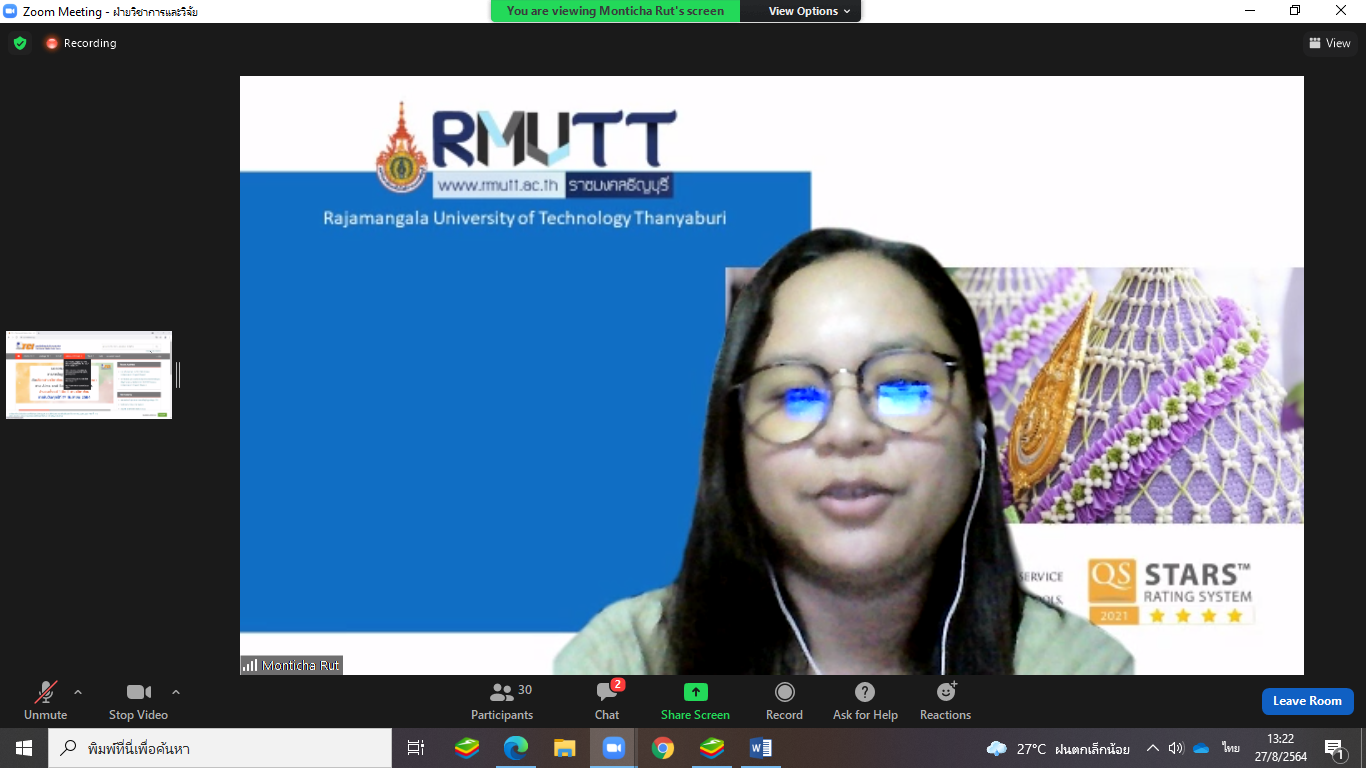Select the shared screen thumbnail
Image resolution: width=1366 pixels, height=768 pixels.
coord(89,375)
